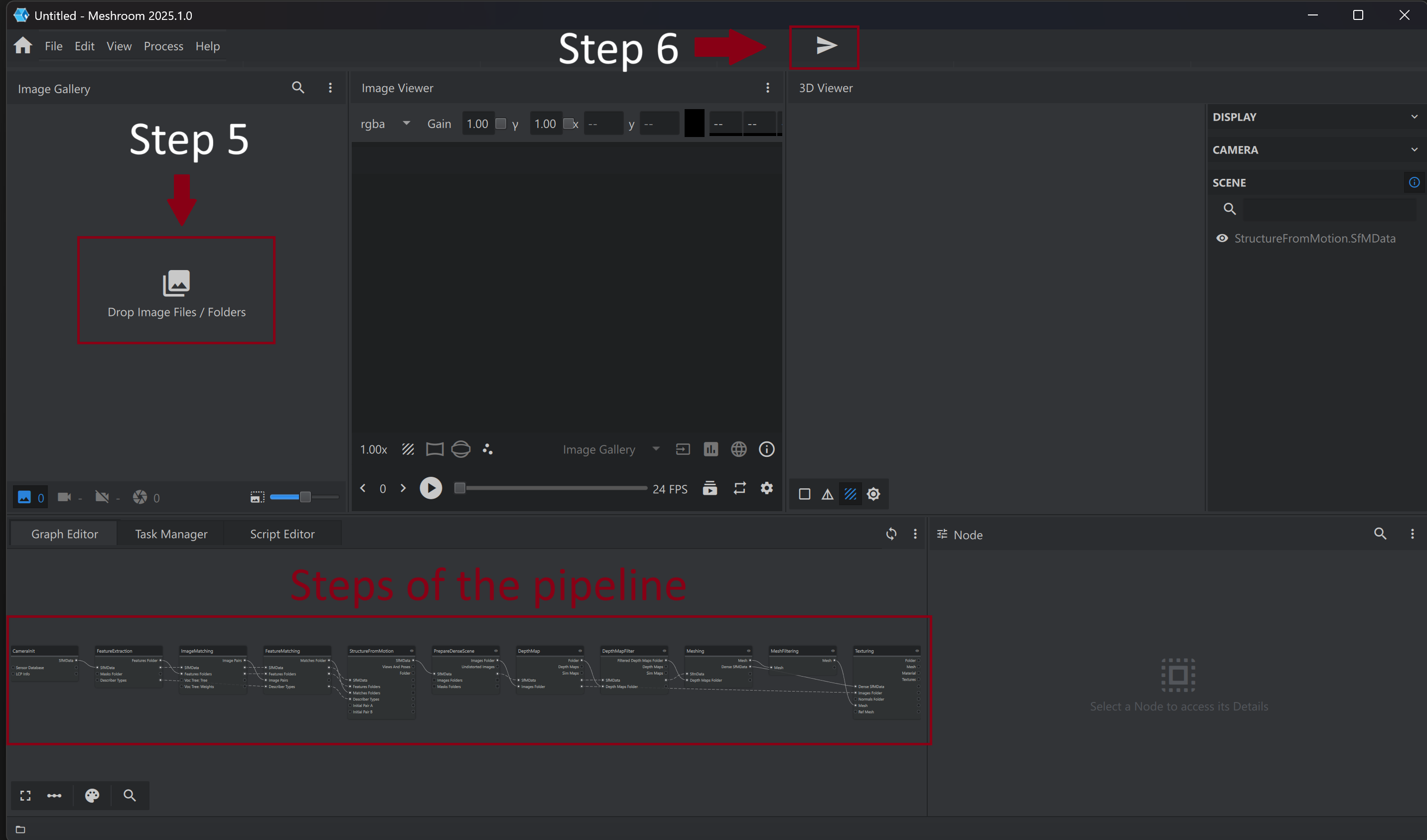1427x840 pixels.
Task: Click the Home icon in the menu bar
Action: [x=22, y=45]
